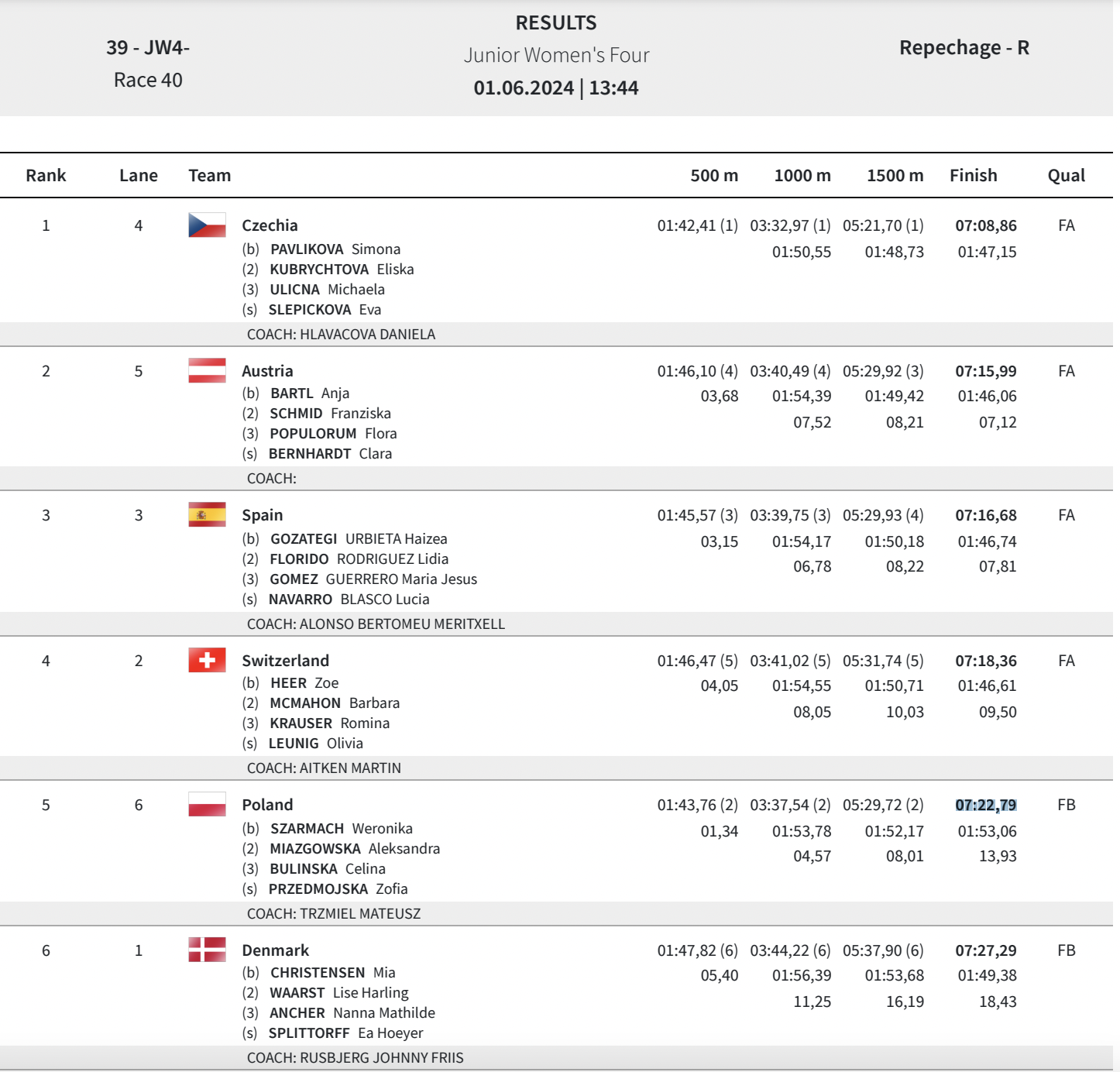
Task: Click the Czechia flag icon
Action: pos(207,225)
